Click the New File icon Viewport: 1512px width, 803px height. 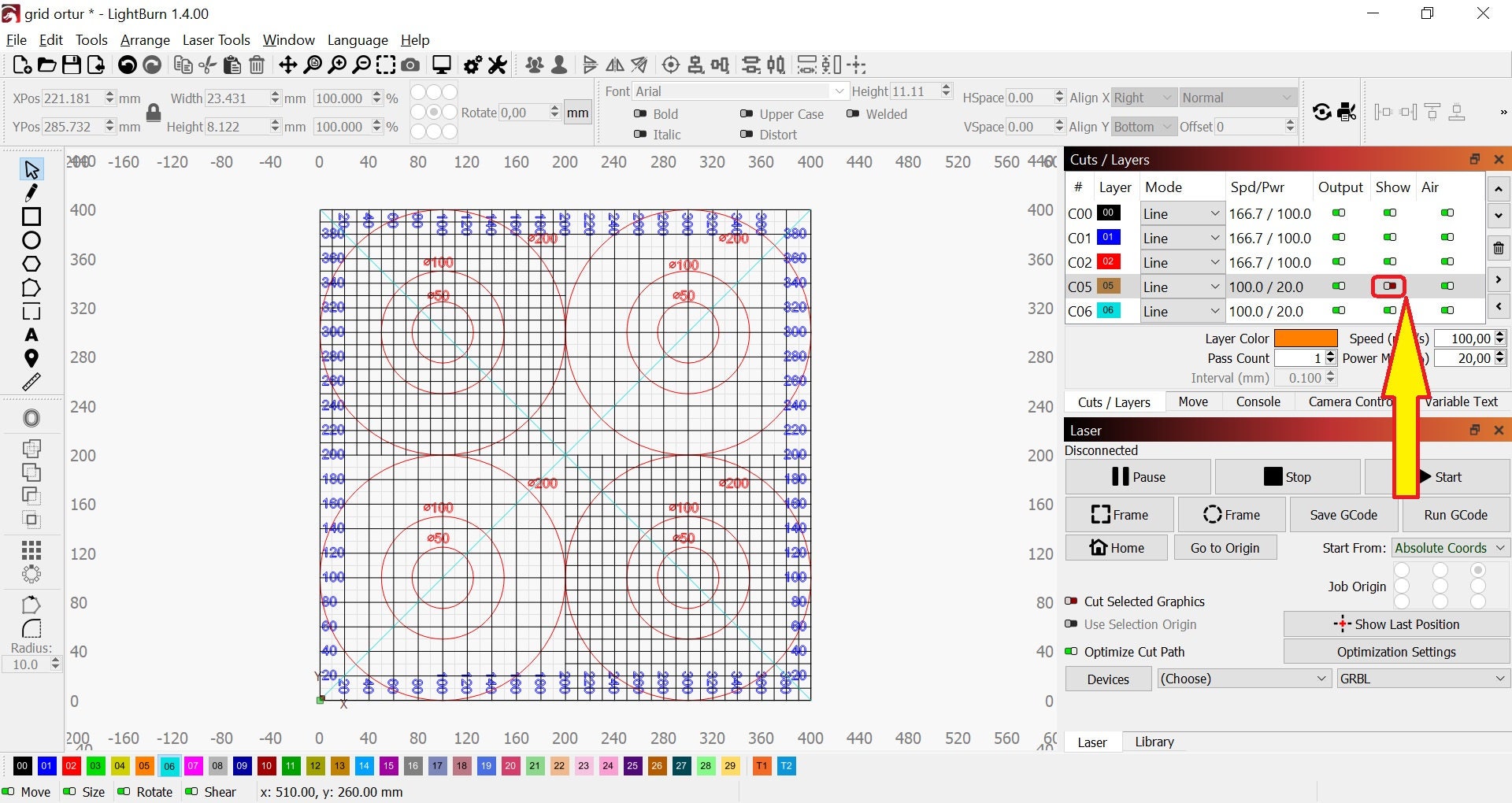[22, 65]
